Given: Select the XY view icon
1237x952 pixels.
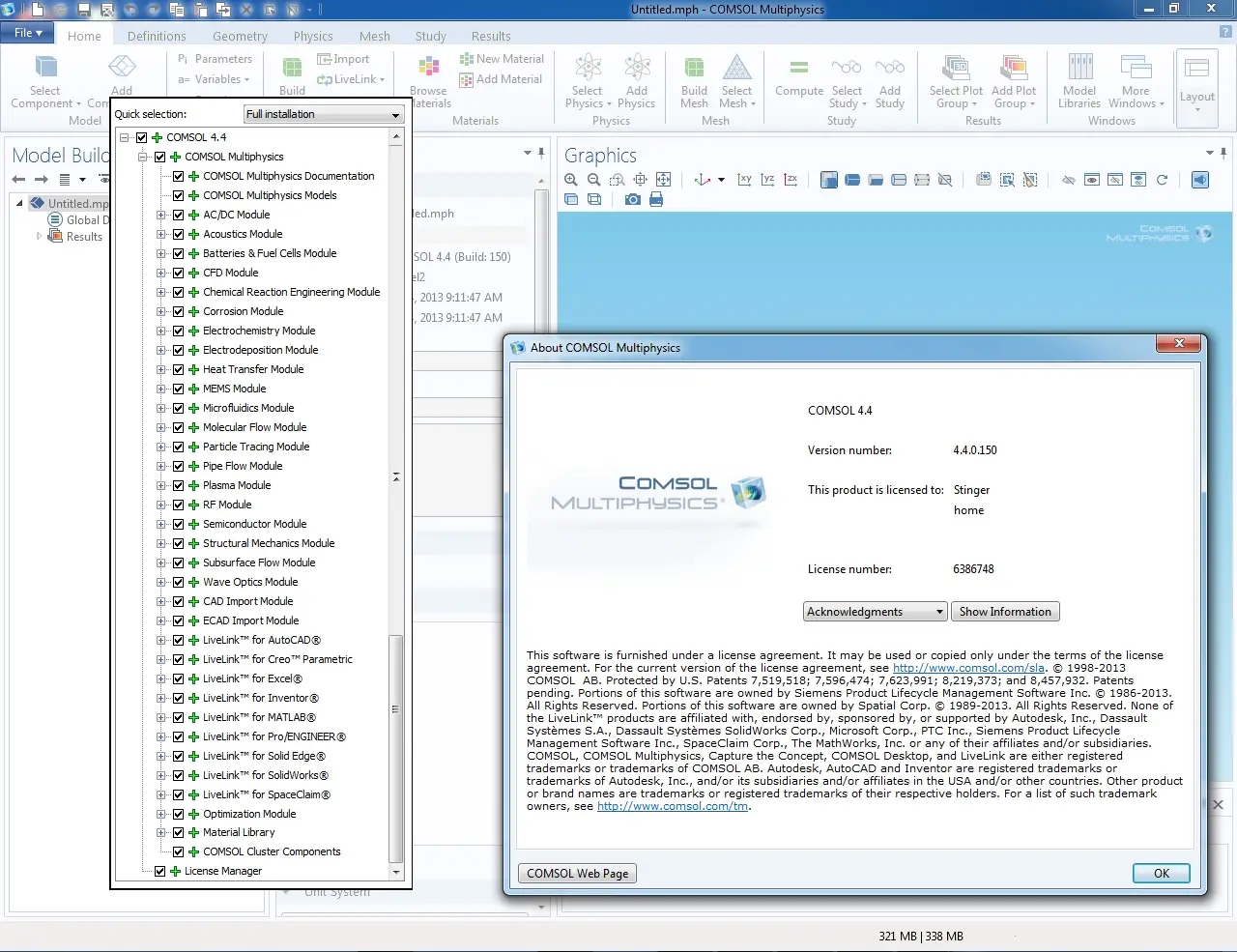Looking at the screenshot, I should click(x=744, y=180).
